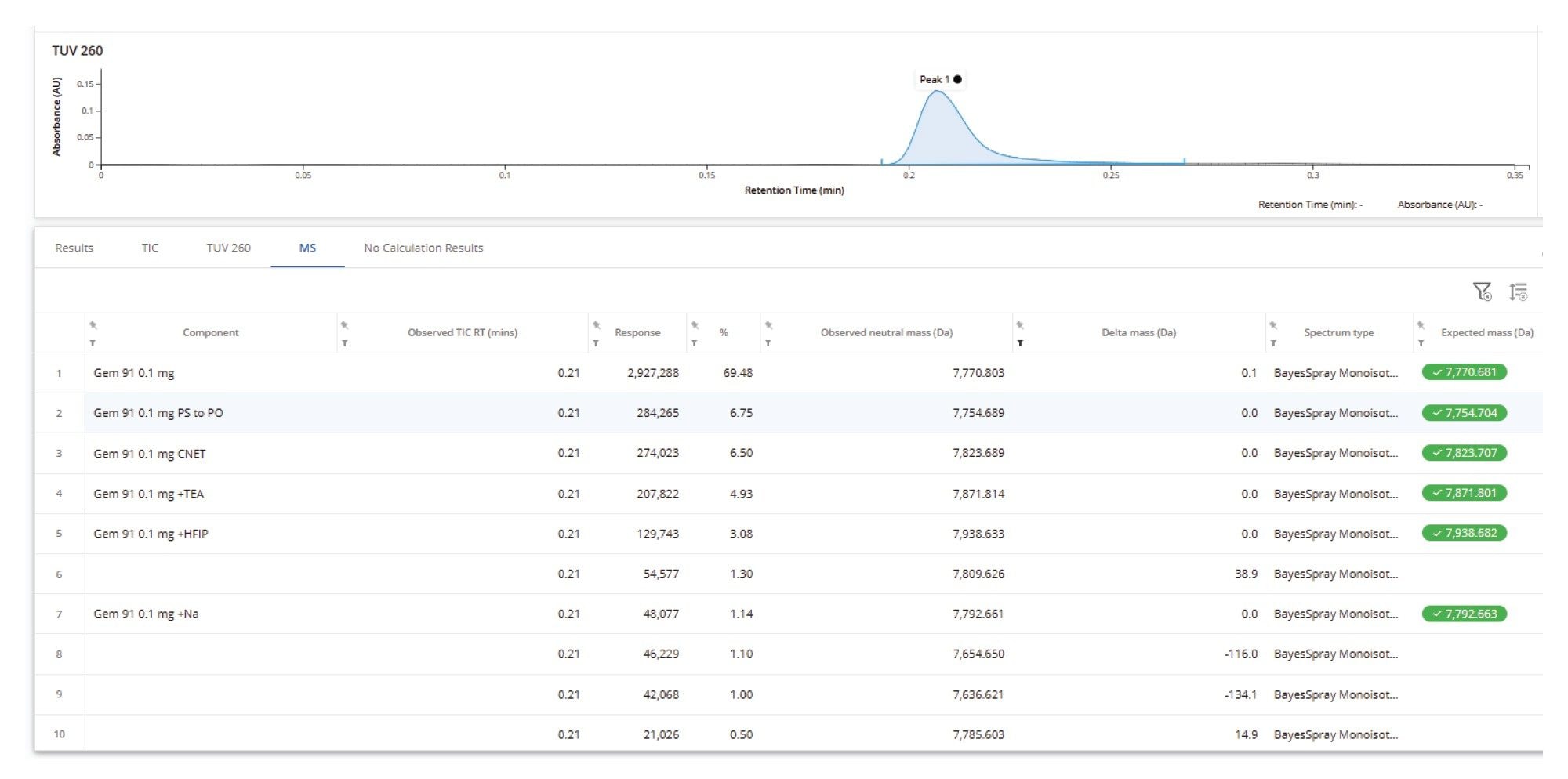The height and width of the screenshot is (779, 1568).
Task: Pin the Component column
Action: (x=93, y=324)
